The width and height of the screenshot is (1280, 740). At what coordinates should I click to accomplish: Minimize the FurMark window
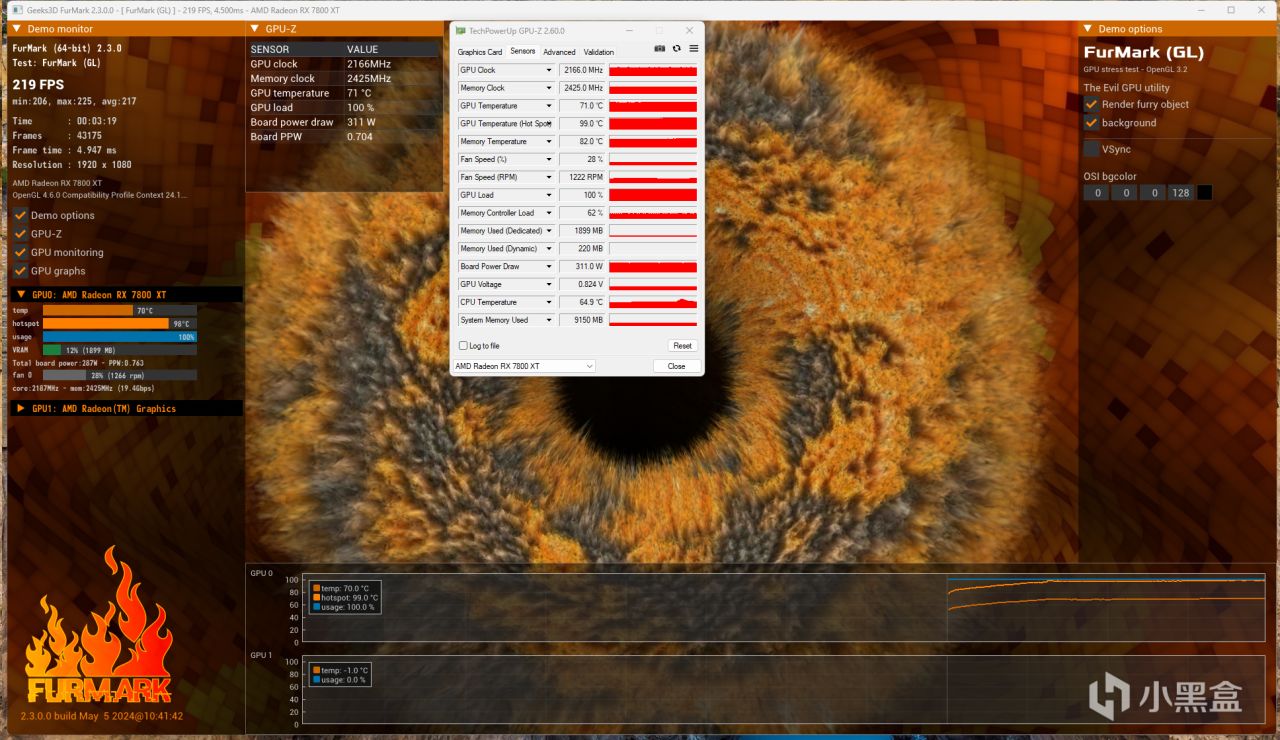point(1203,9)
